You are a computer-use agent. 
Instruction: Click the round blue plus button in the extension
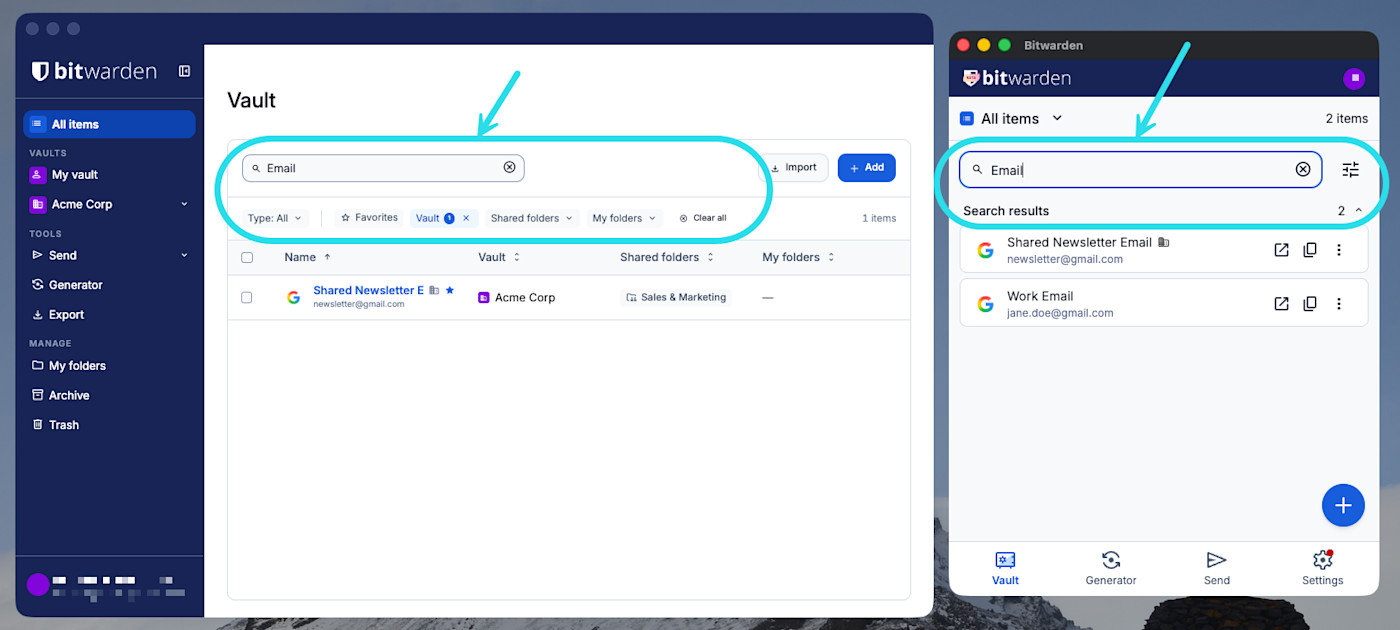[x=1343, y=505]
